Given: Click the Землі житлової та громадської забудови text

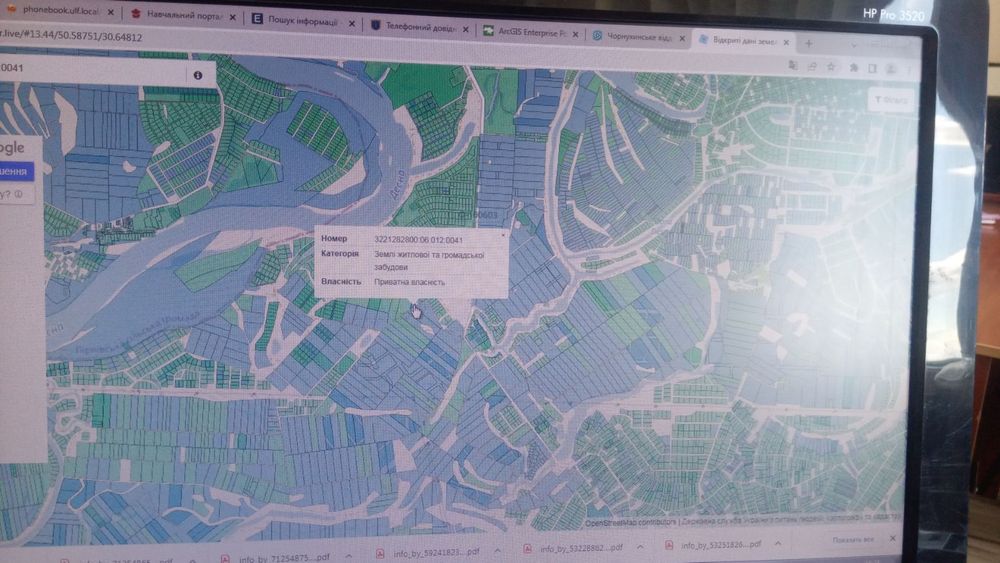Looking at the screenshot, I should pos(429,261).
